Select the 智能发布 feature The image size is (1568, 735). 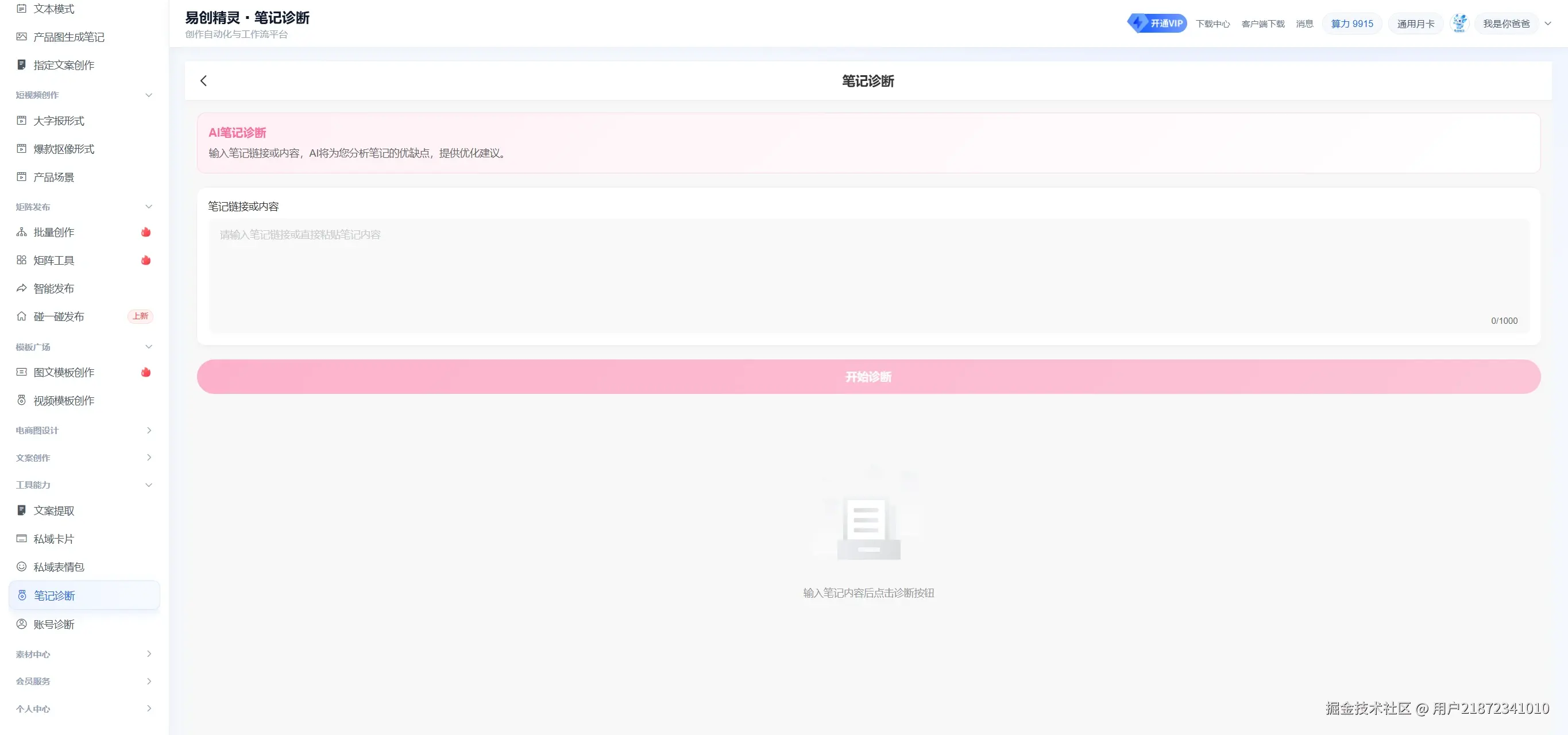pos(53,288)
